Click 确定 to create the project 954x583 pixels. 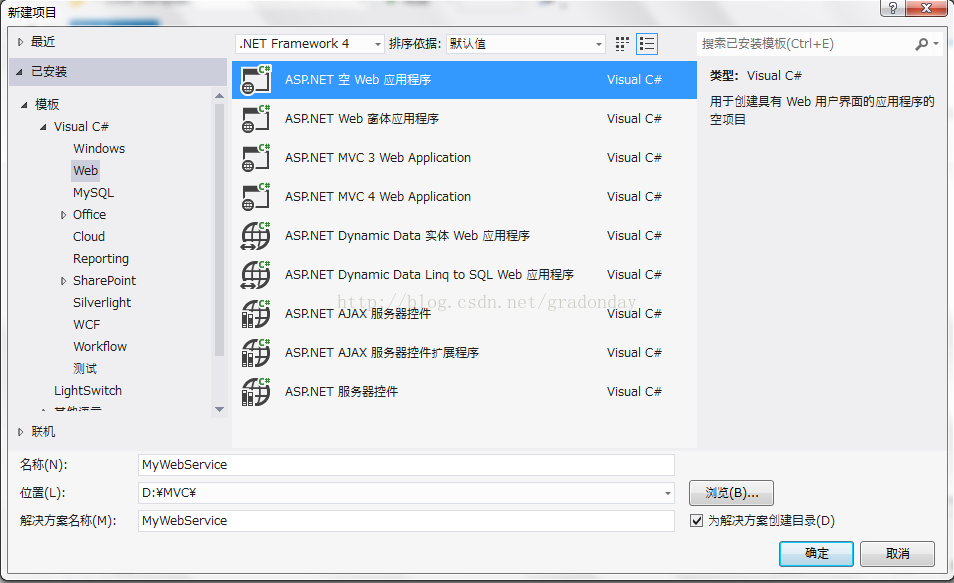pyautogui.click(x=816, y=554)
